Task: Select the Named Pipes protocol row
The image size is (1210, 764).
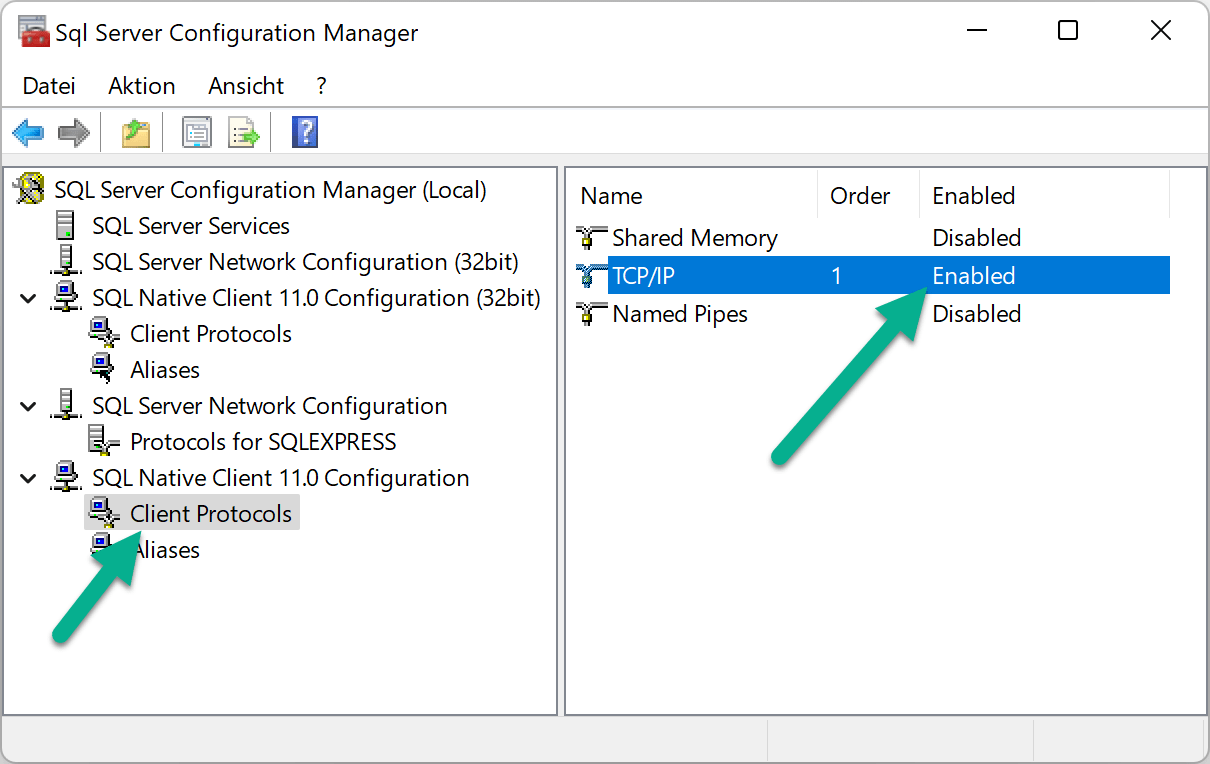Action: click(871, 314)
